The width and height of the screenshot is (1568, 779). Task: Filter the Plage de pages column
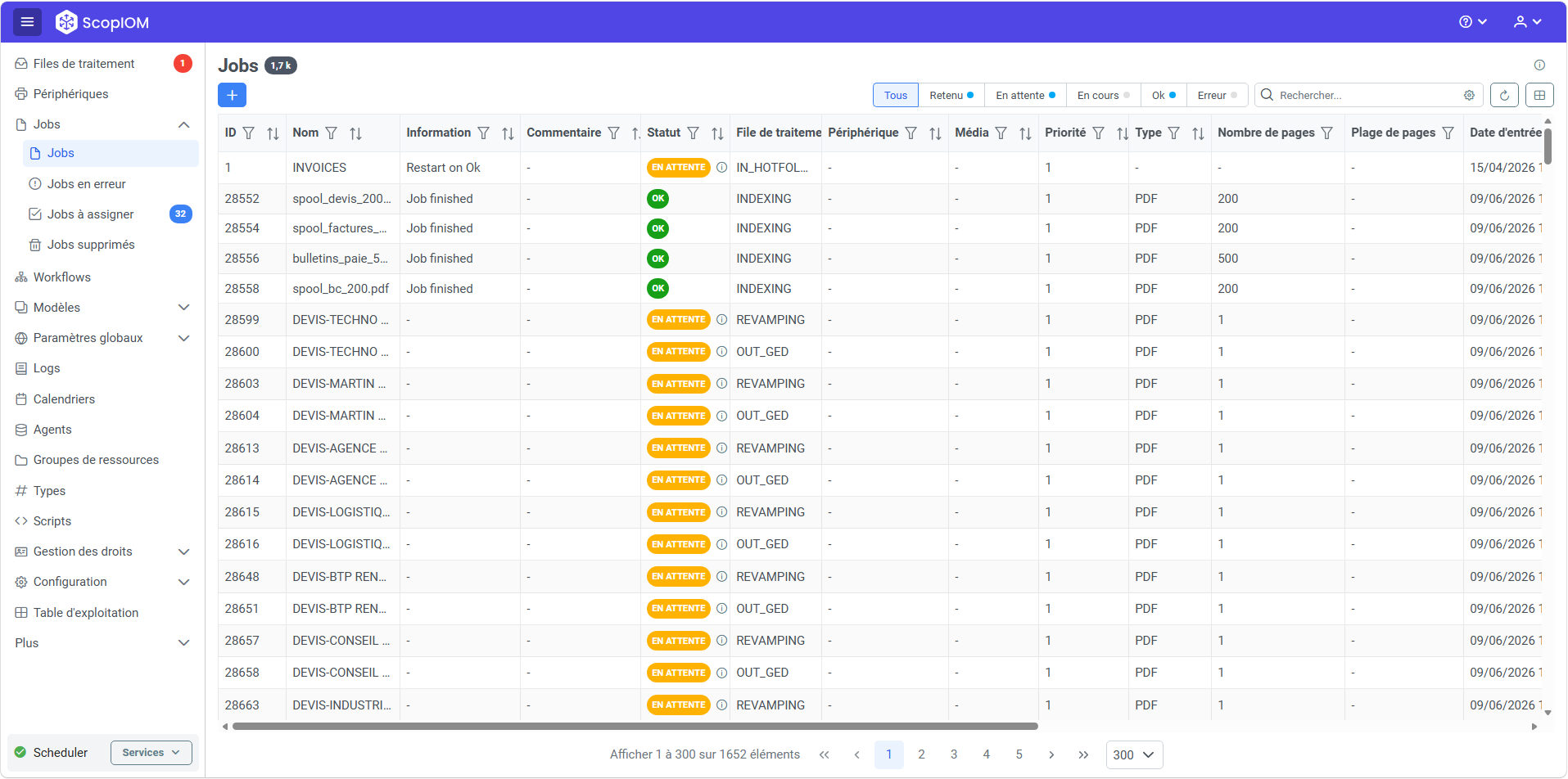tap(1448, 133)
